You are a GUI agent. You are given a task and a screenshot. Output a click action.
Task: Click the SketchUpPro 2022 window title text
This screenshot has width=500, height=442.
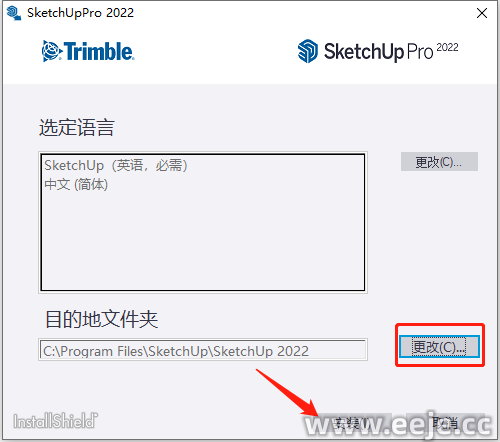[80, 13]
